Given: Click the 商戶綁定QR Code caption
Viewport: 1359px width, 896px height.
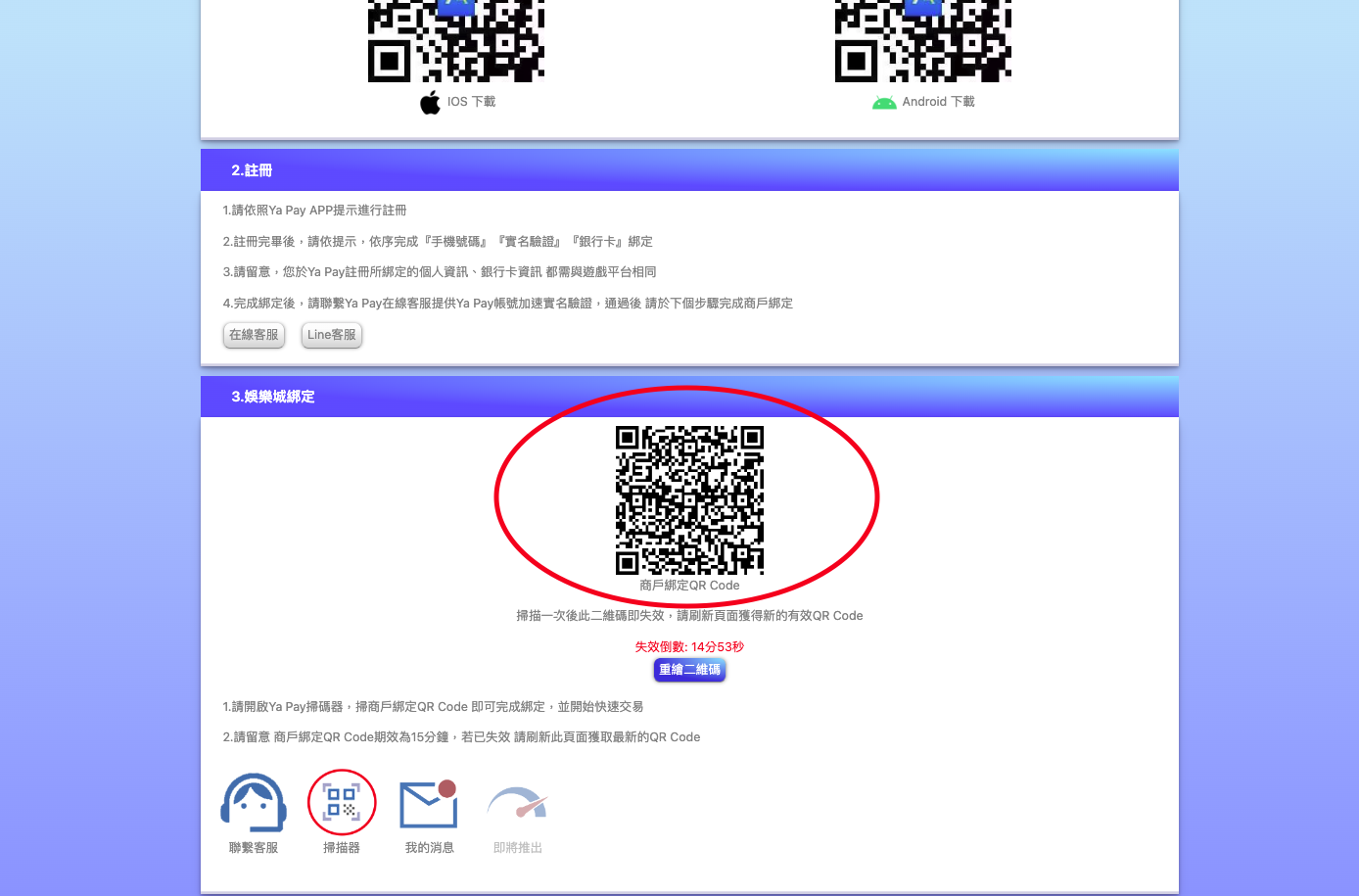Looking at the screenshot, I should 689,586.
